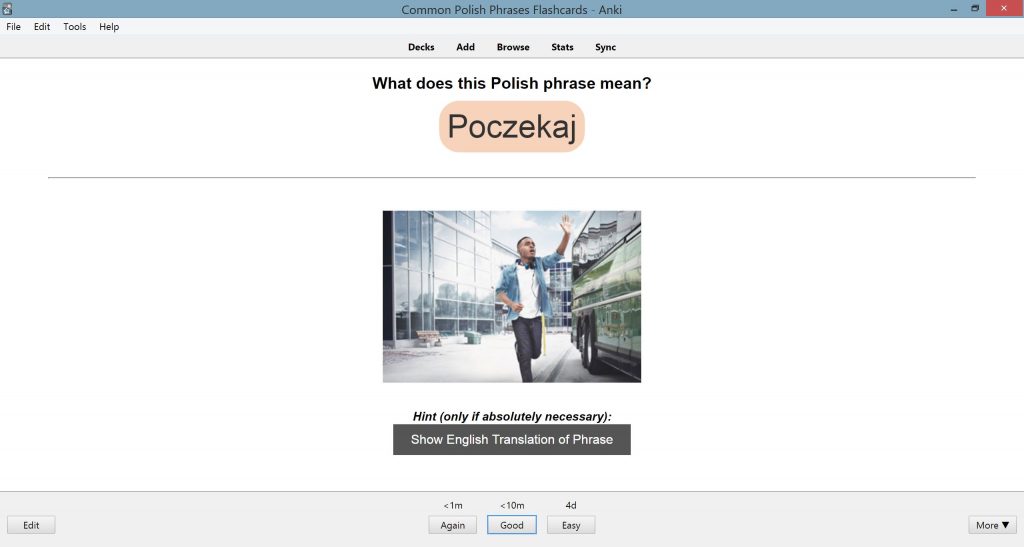Click the 4d interval label
Image resolution: width=1024 pixels, height=547 pixels.
tap(571, 505)
